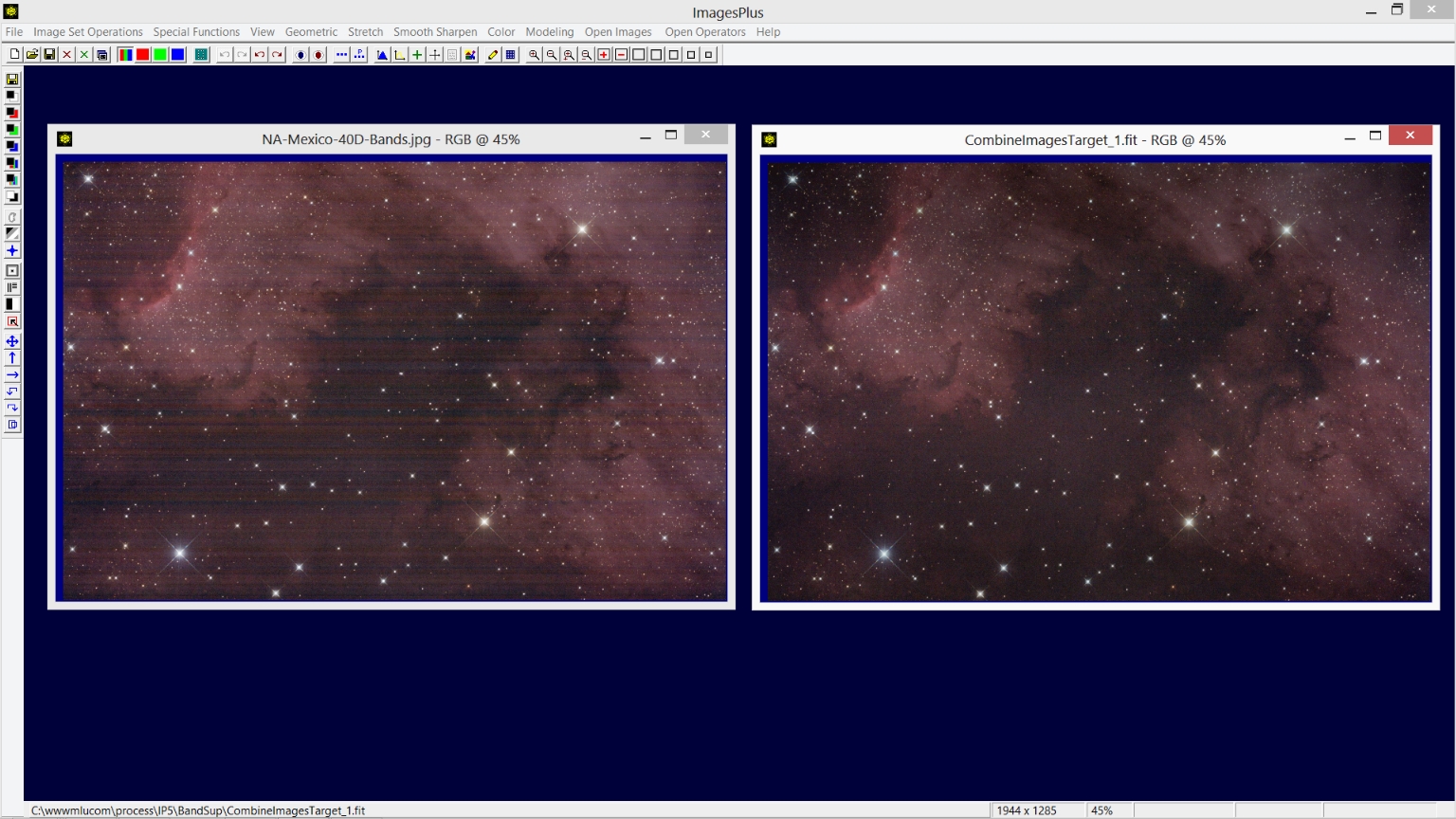Click 1944 x 1285 dimensions in status bar
The width and height of the screenshot is (1456, 819).
pyautogui.click(x=1027, y=810)
